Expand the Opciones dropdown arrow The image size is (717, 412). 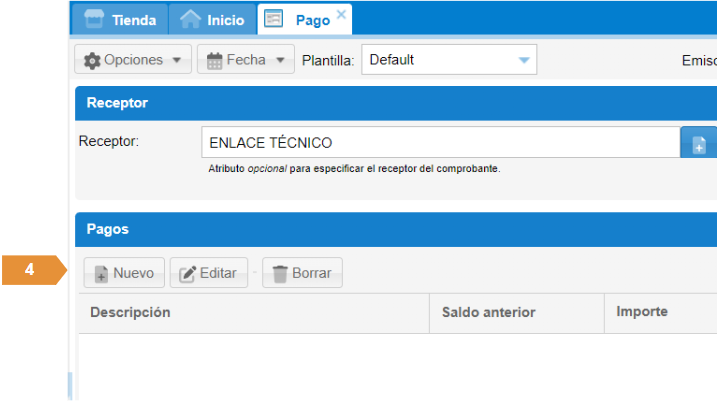(x=176, y=60)
